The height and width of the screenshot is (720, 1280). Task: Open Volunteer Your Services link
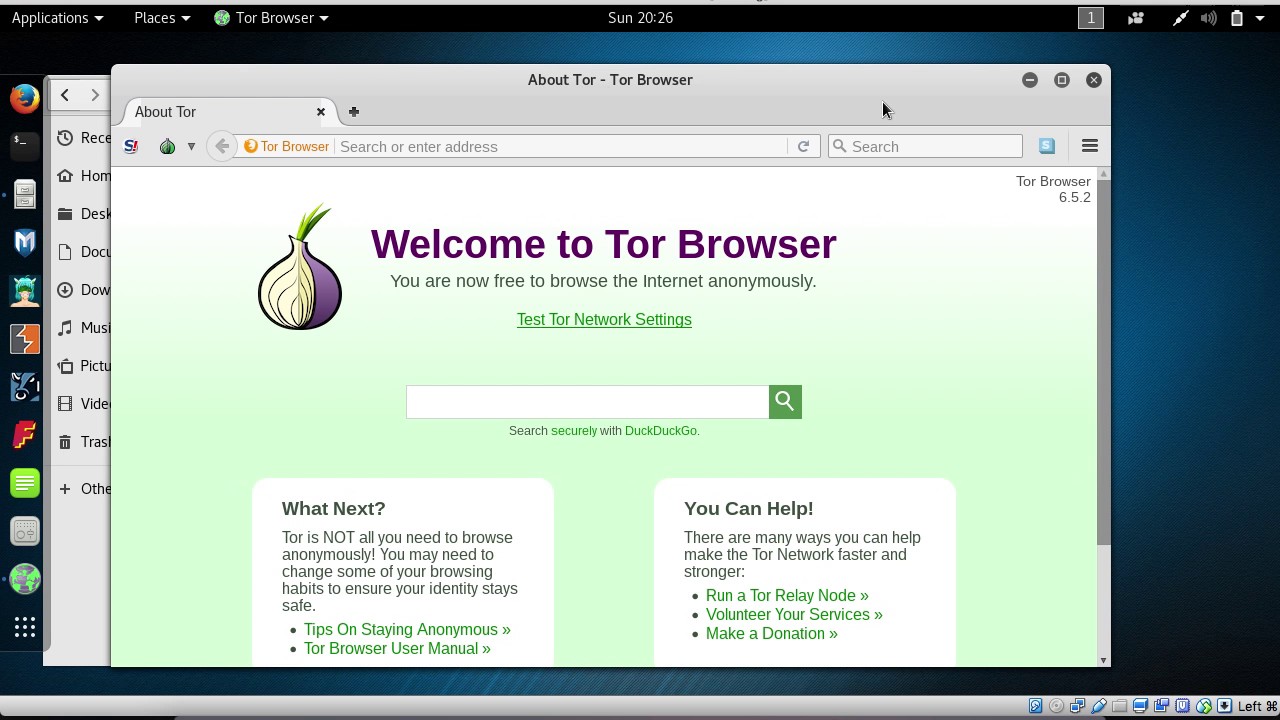[x=794, y=614]
